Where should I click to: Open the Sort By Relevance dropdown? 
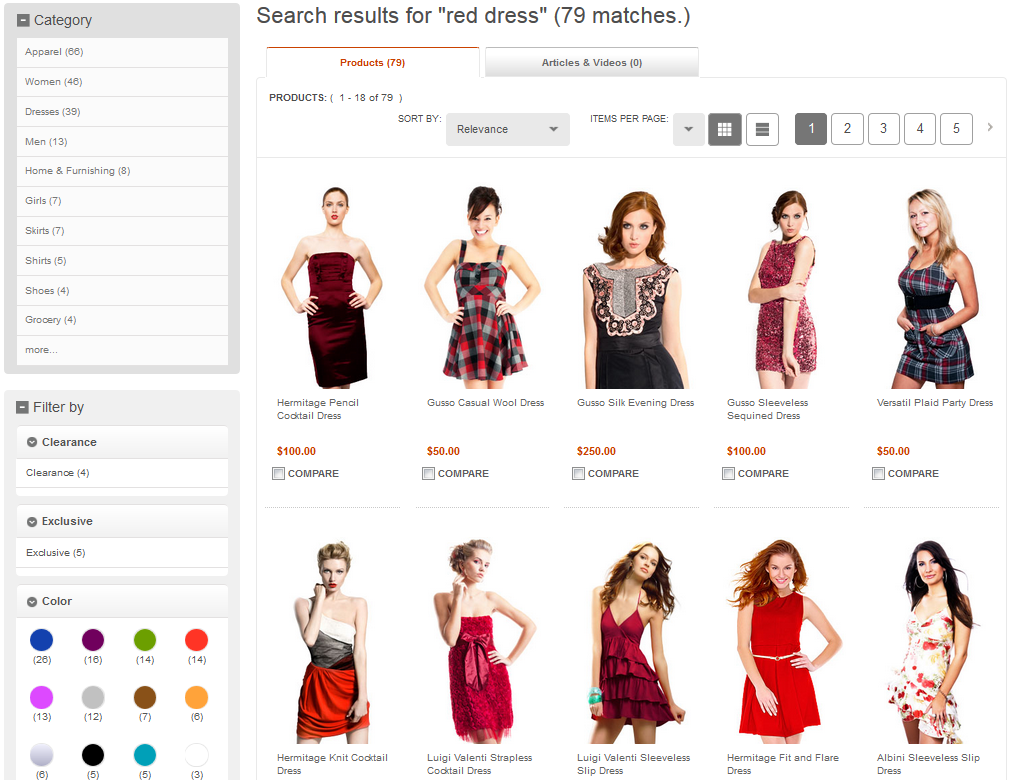point(508,129)
